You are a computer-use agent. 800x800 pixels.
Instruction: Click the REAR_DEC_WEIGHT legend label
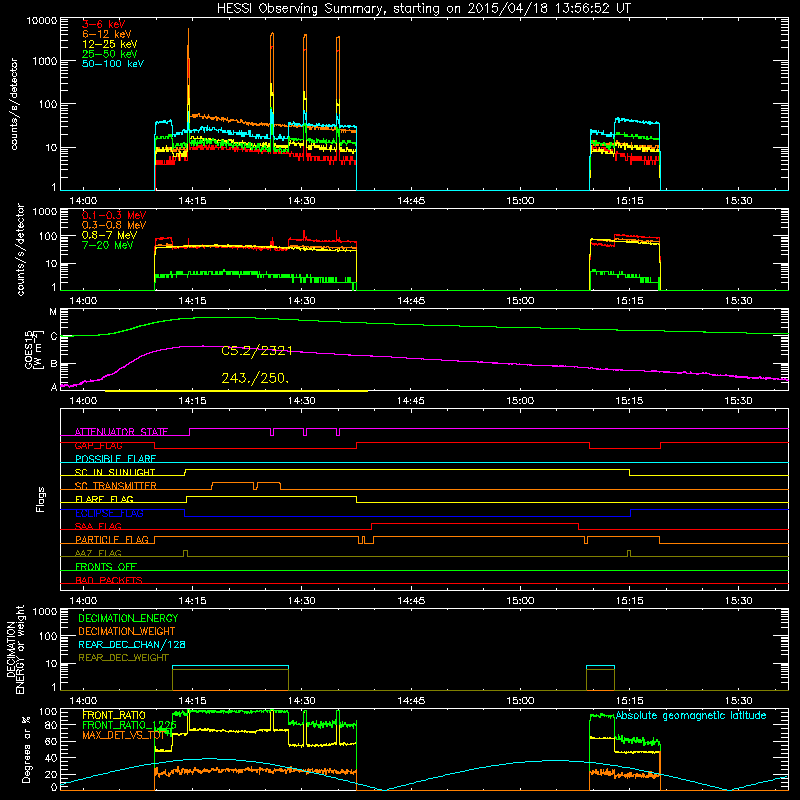123,658
